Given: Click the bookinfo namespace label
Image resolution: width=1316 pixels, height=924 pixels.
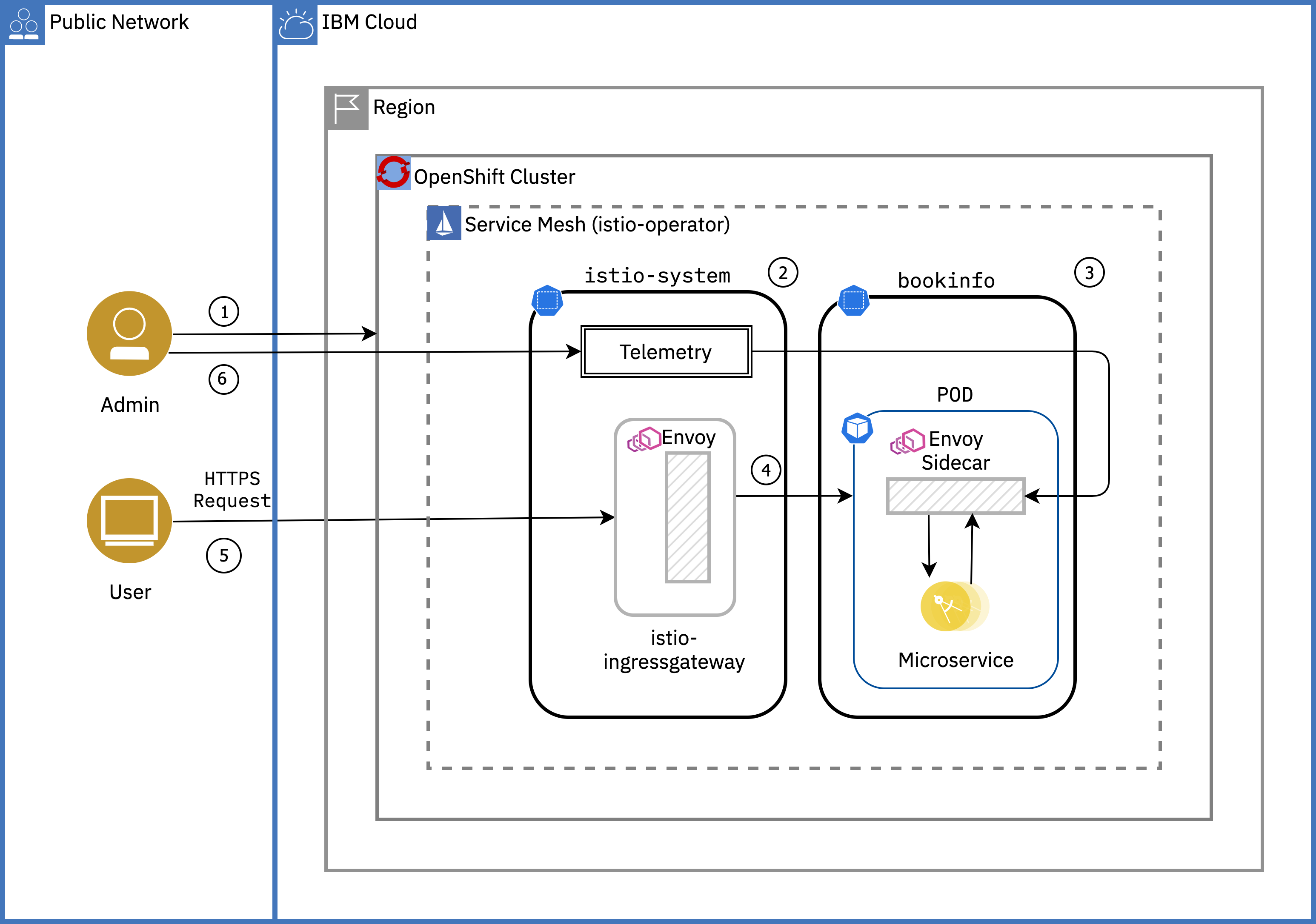Looking at the screenshot, I should pyautogui.click(x=946, y=281).
